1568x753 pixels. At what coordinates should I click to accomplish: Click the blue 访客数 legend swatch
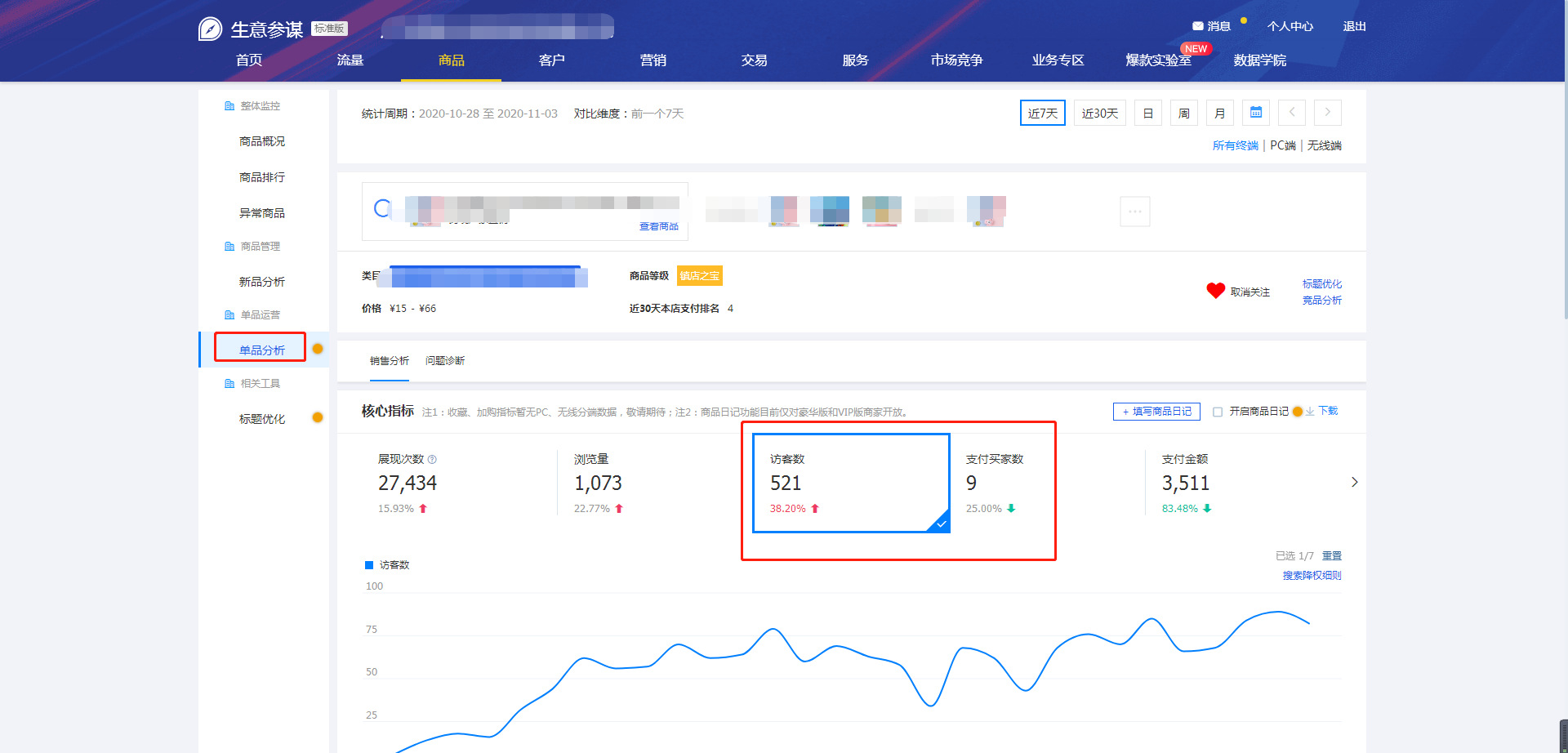(369, 565)
